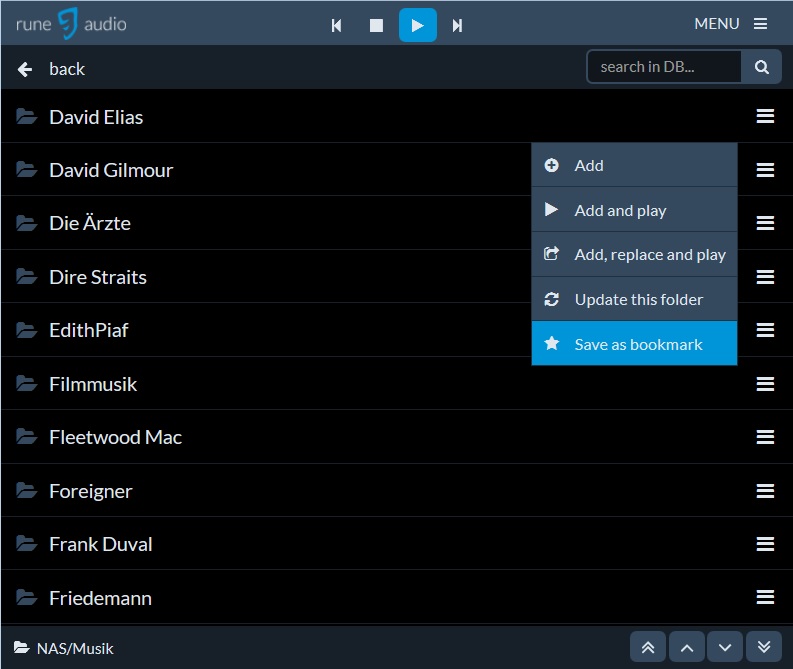This screenshot has width=793, height=669.
Task: Jump to top of list
Action: tap(648, 647)
